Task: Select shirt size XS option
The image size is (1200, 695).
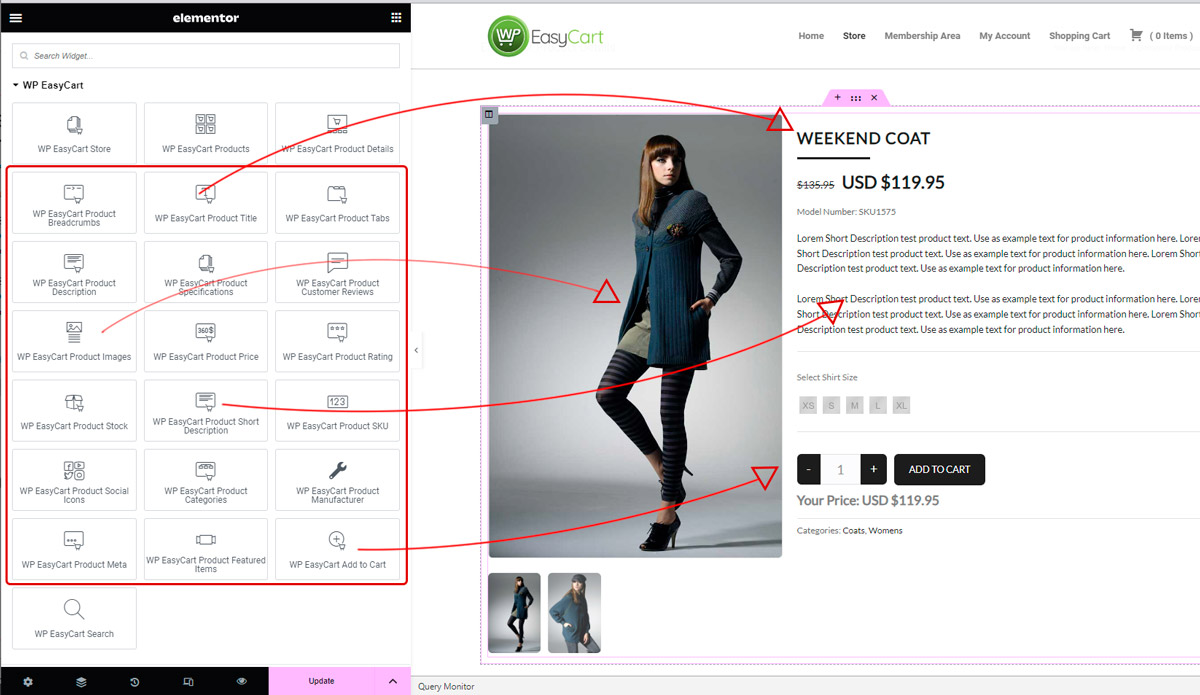Action: point(808,405)
